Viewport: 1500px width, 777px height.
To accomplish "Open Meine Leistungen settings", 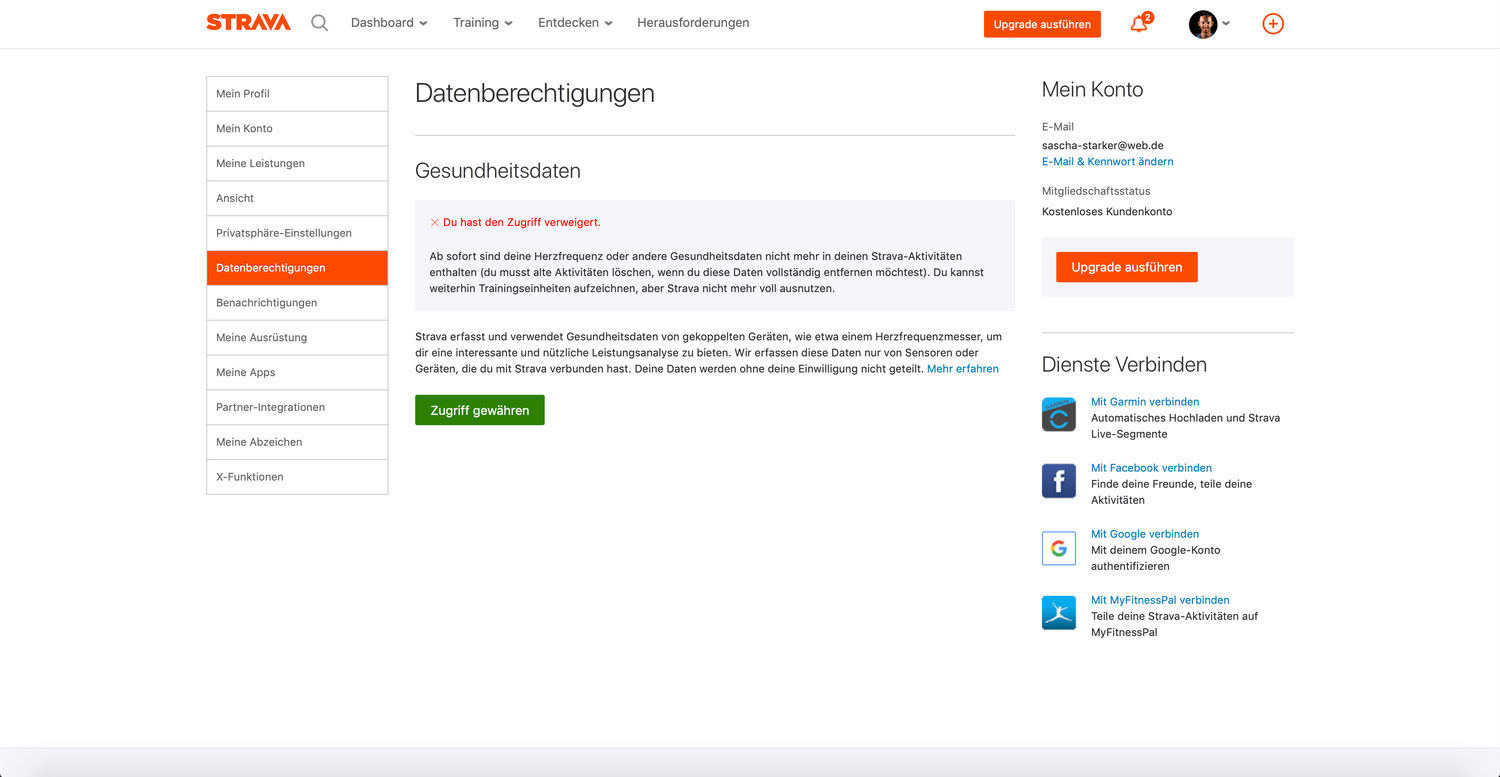I will click(297, 164).
